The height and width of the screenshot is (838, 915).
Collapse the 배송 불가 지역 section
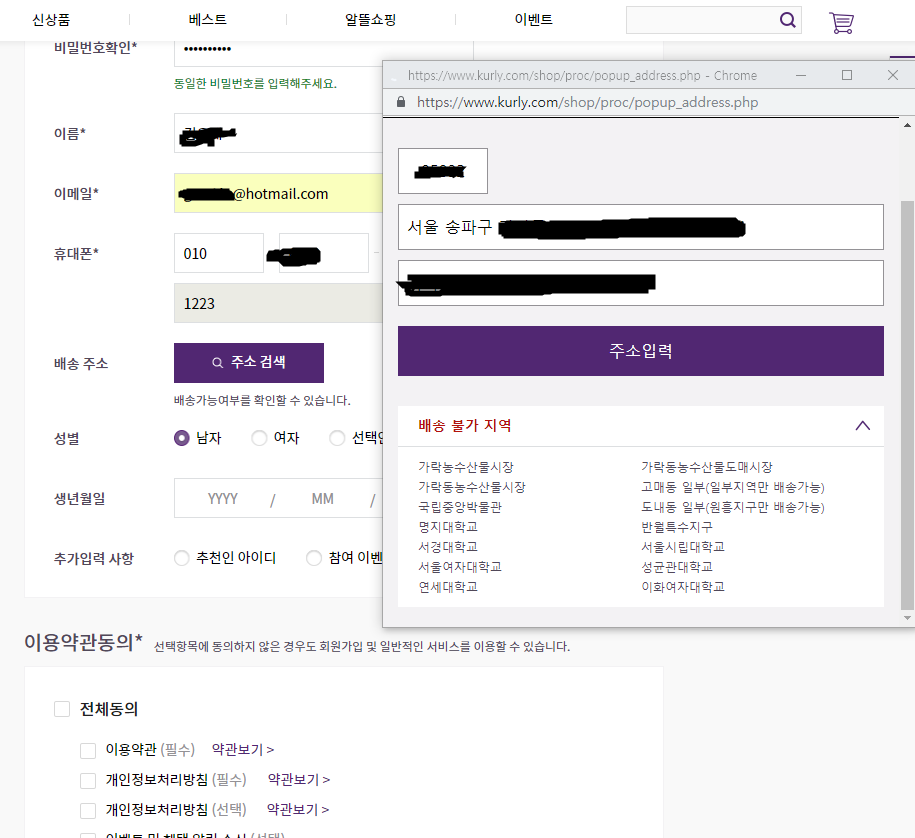click(x=862, y=425)
